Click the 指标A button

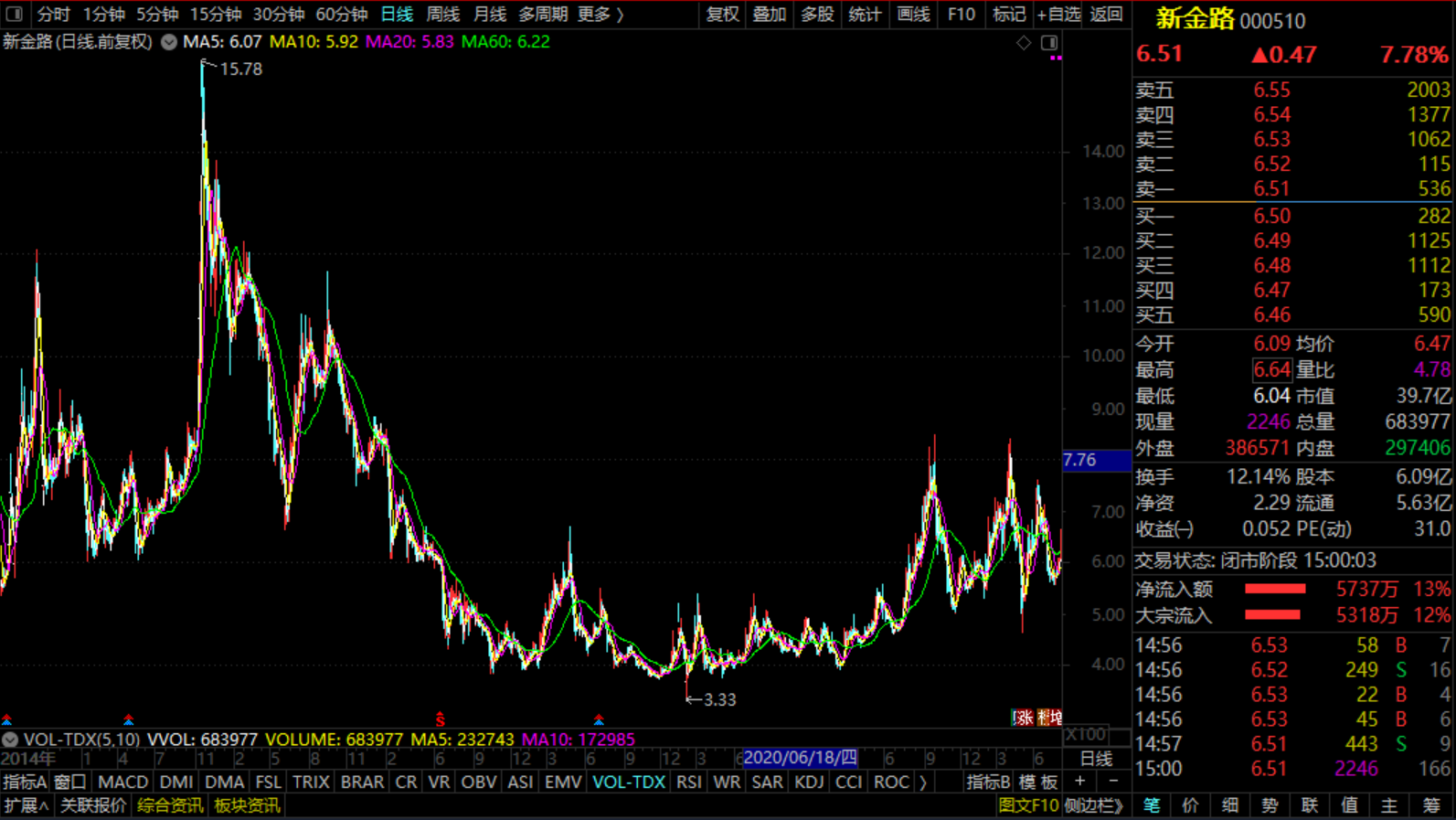[25, 782]
